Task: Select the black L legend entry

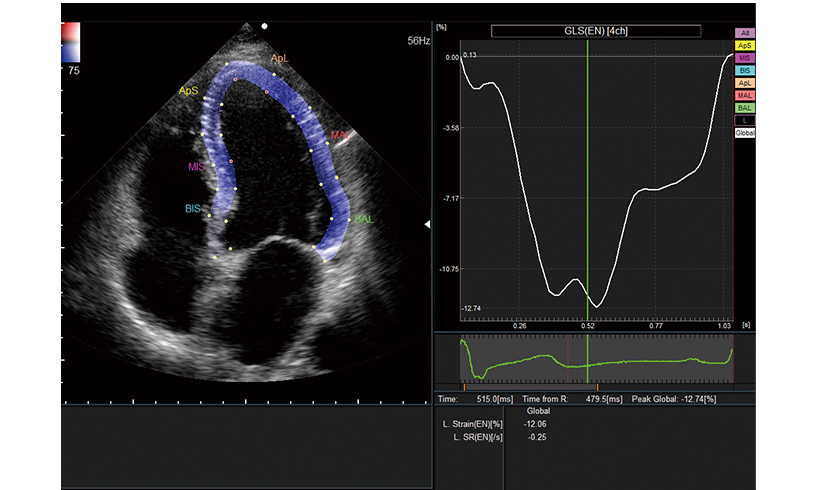Action: point(745,119)
